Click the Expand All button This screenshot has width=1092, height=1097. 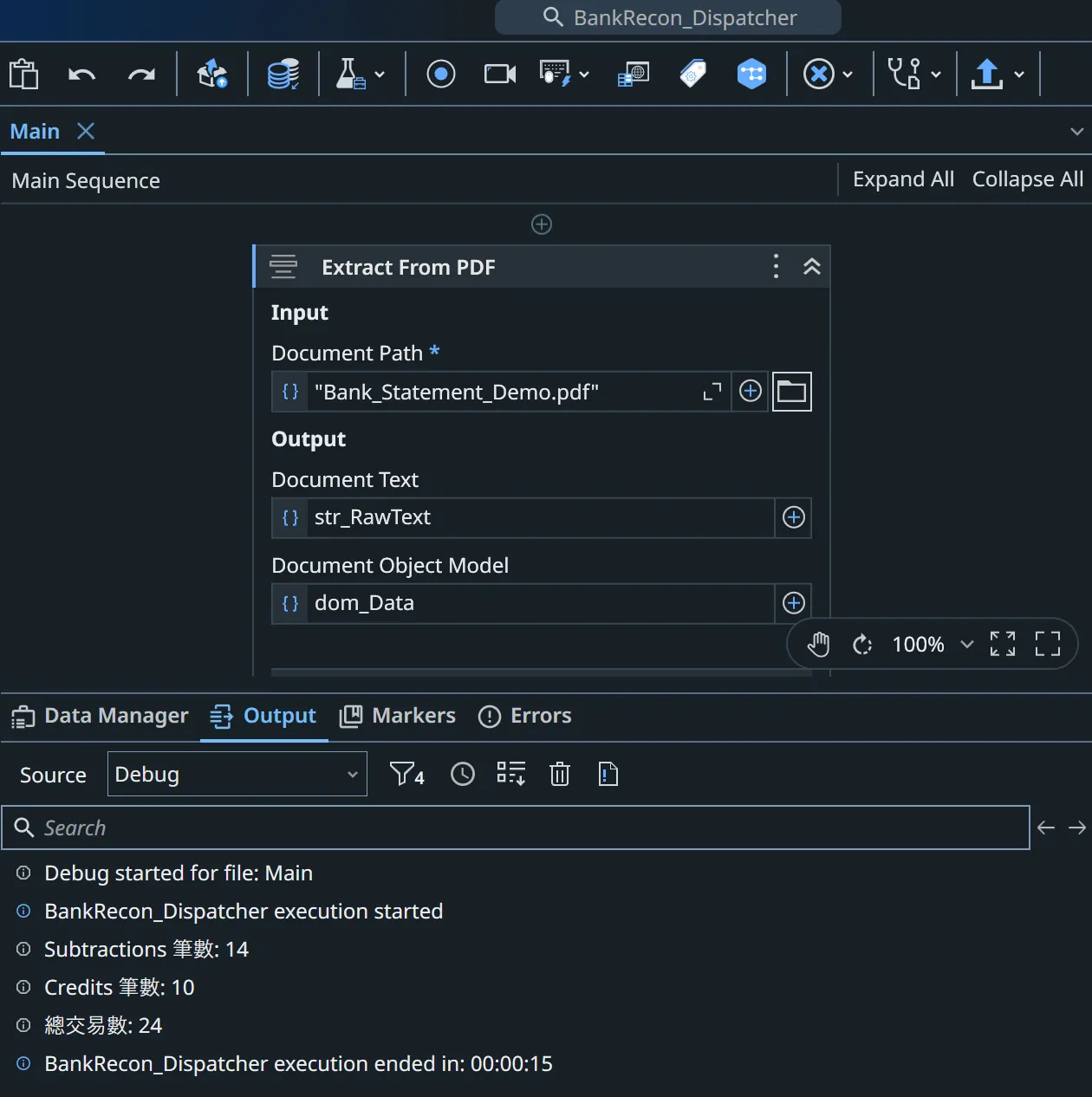903,179
